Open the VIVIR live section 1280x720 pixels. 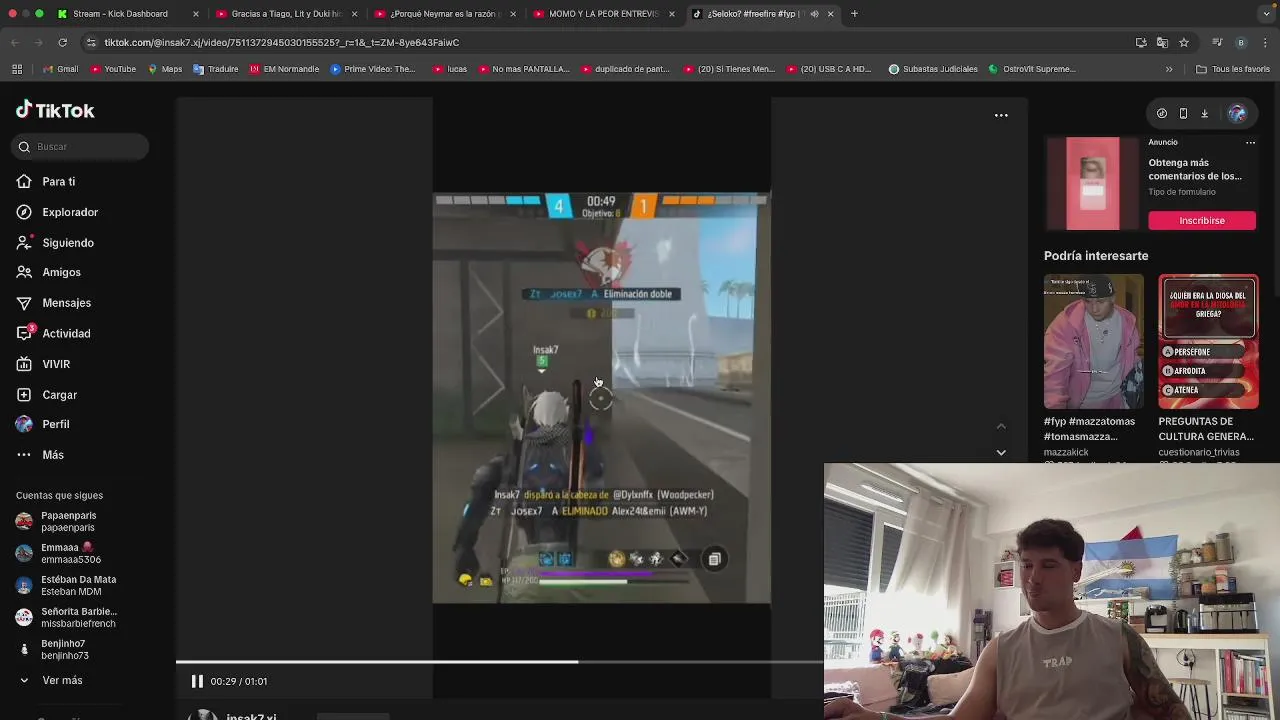[55, 364]
